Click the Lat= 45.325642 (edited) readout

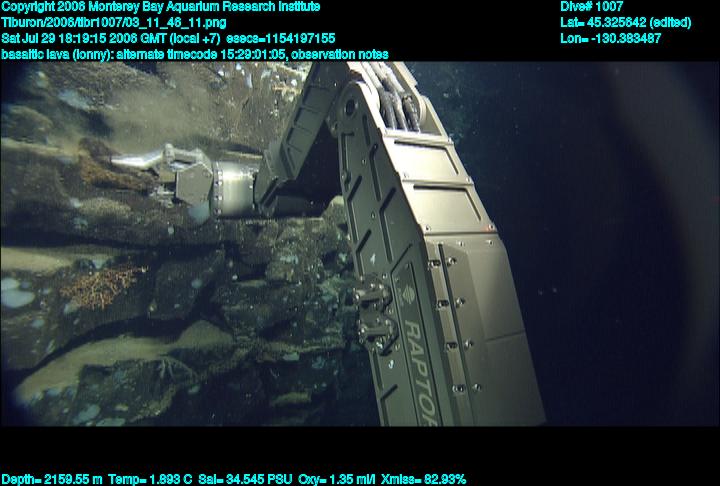(625, 22)
